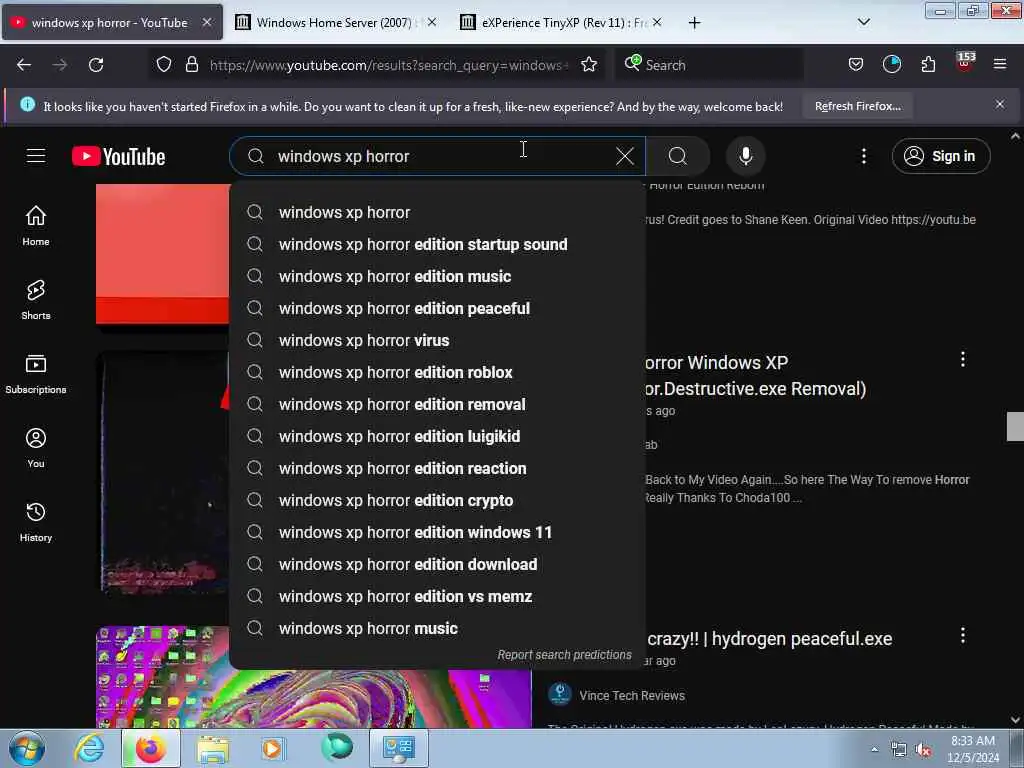Click the Refresh Firefox button

857,106
